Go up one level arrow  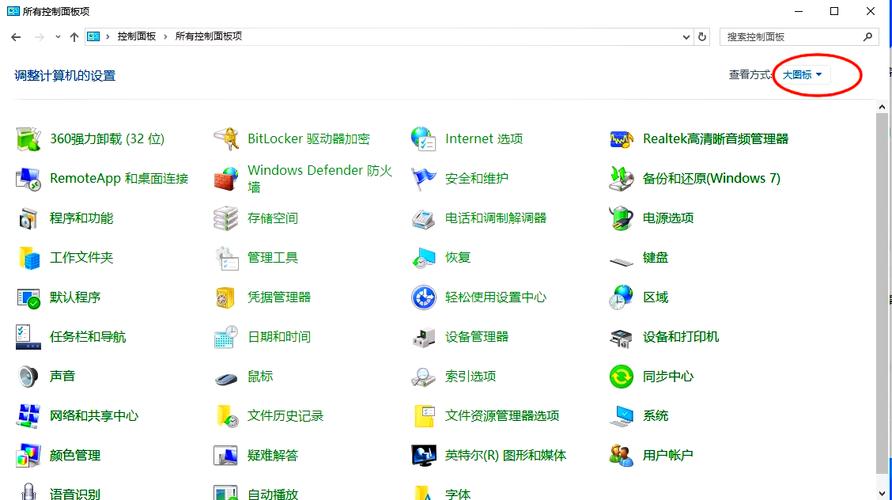coord(74,37)
